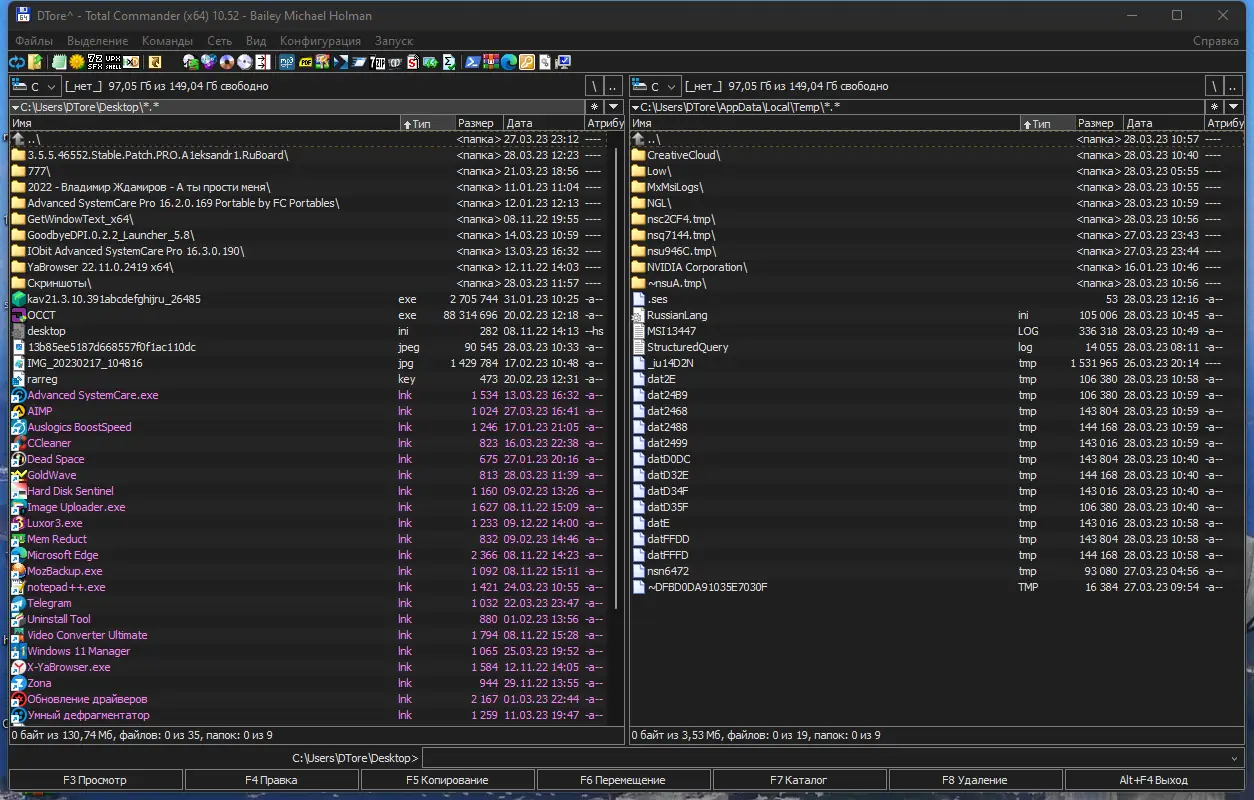Sort right panel by Размер column header
This screenshot has height=800, width=1254.
coord(1096,123)
